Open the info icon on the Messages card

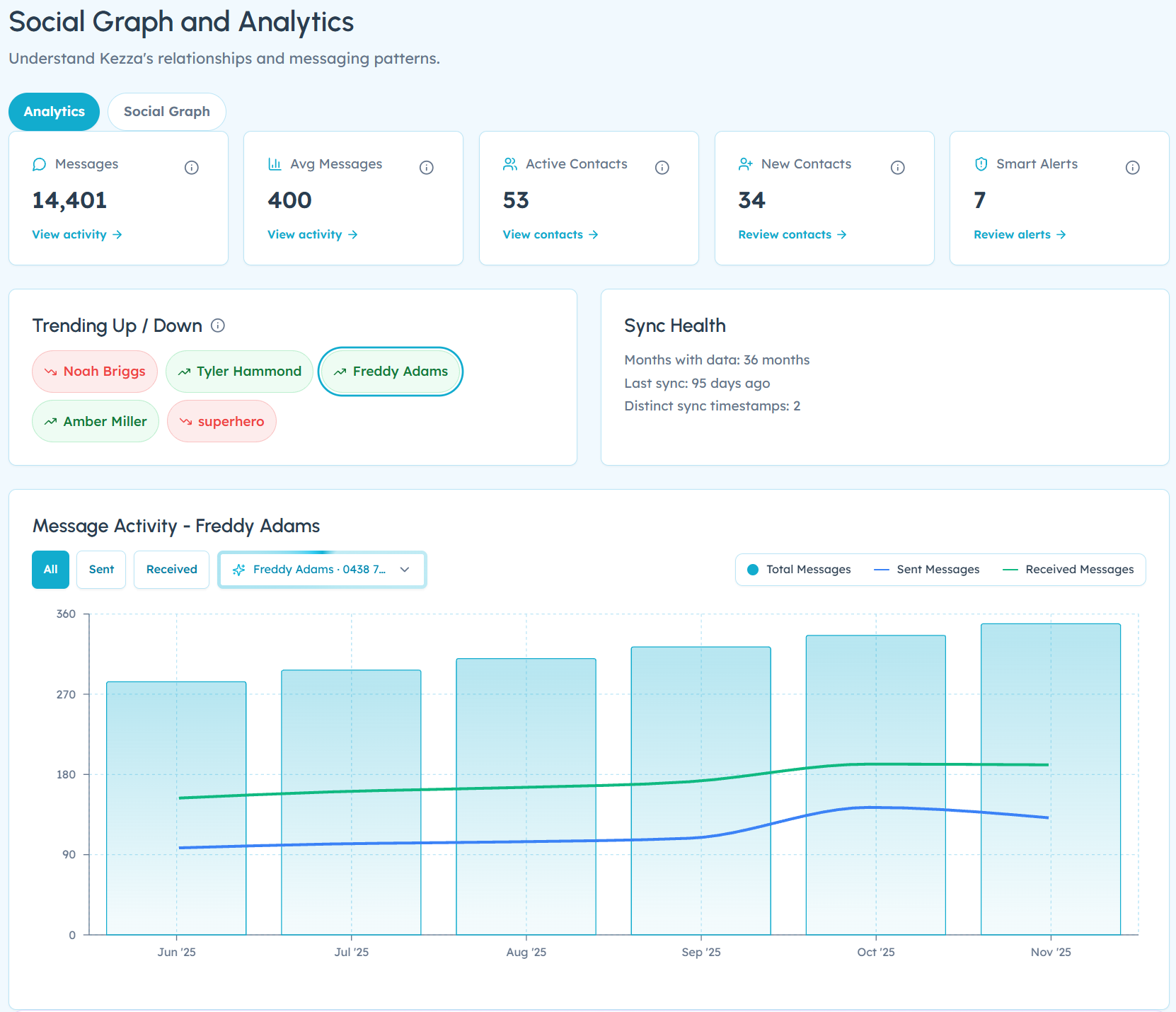[192, 168]
